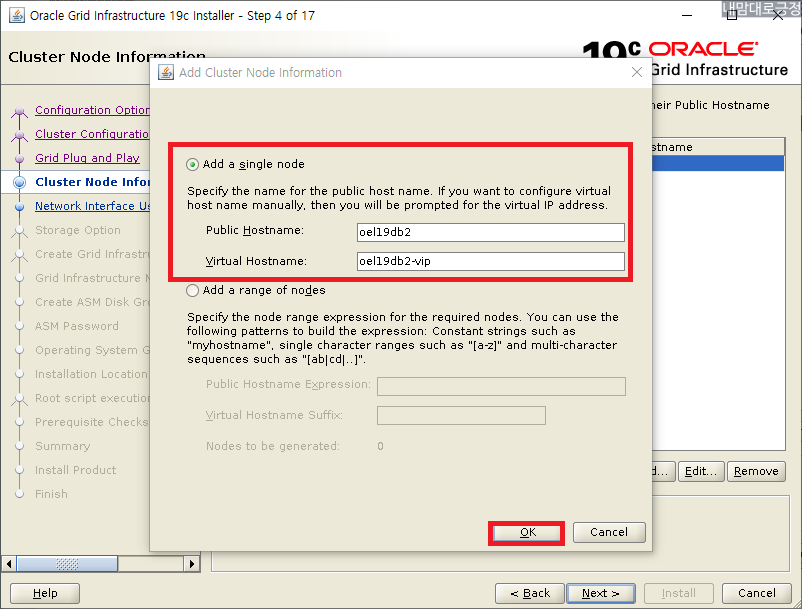Click the Virtual Hostname field containing oel19db2-vip
The width and height of the screenshot is (802, 609).
pyautogui.click(x=491, y=261)
